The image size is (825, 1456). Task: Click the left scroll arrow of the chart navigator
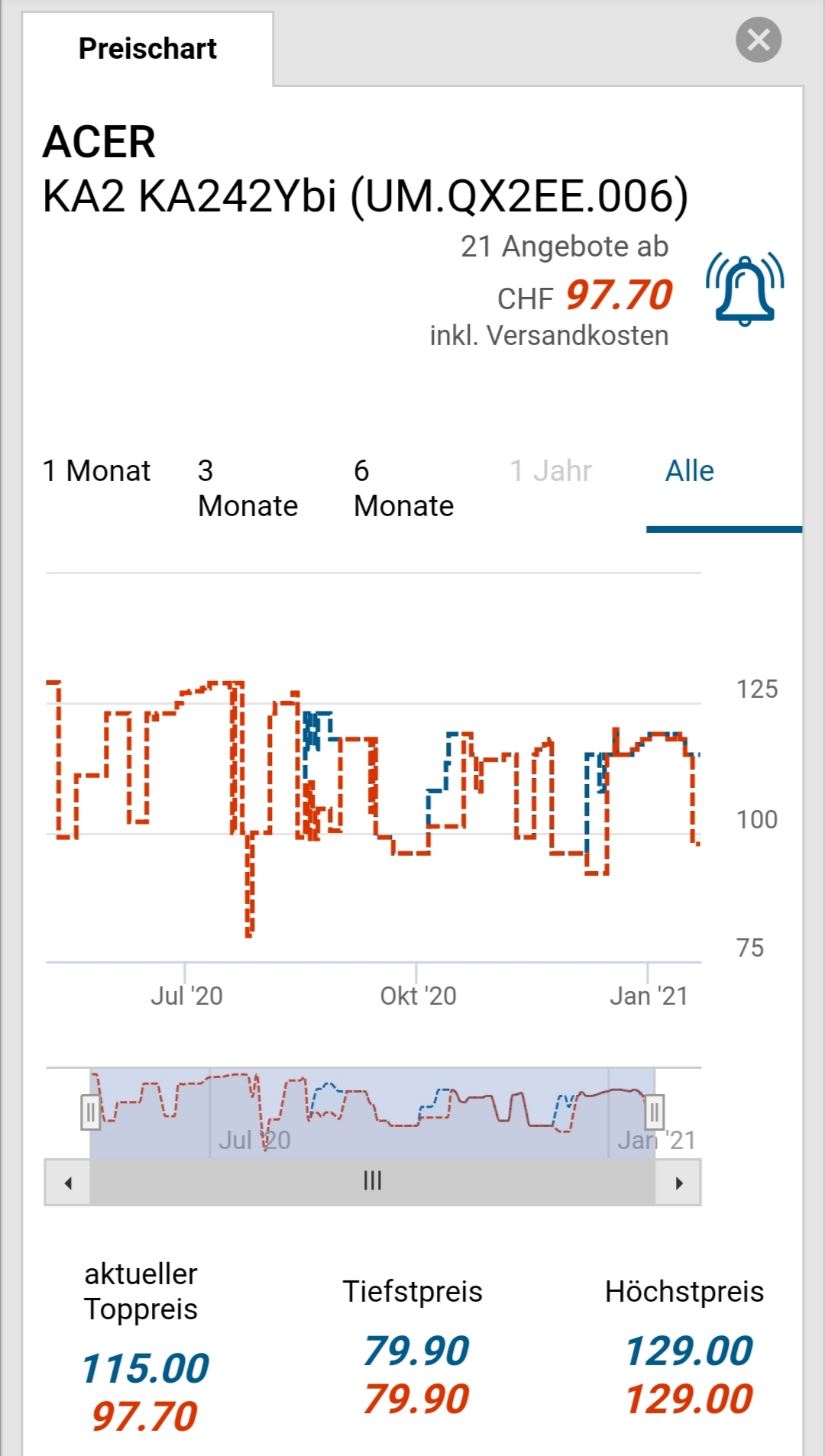[x=68, y=1183]
